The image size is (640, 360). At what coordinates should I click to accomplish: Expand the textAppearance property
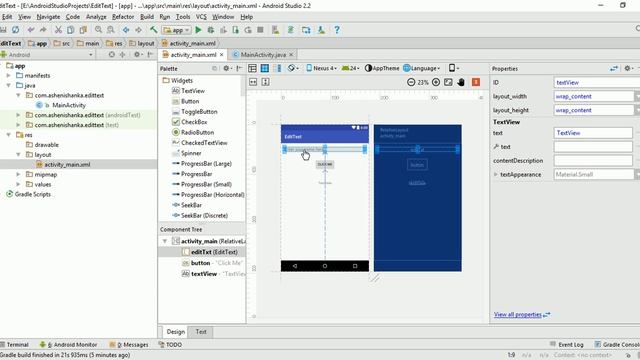[x=496, y=174]
